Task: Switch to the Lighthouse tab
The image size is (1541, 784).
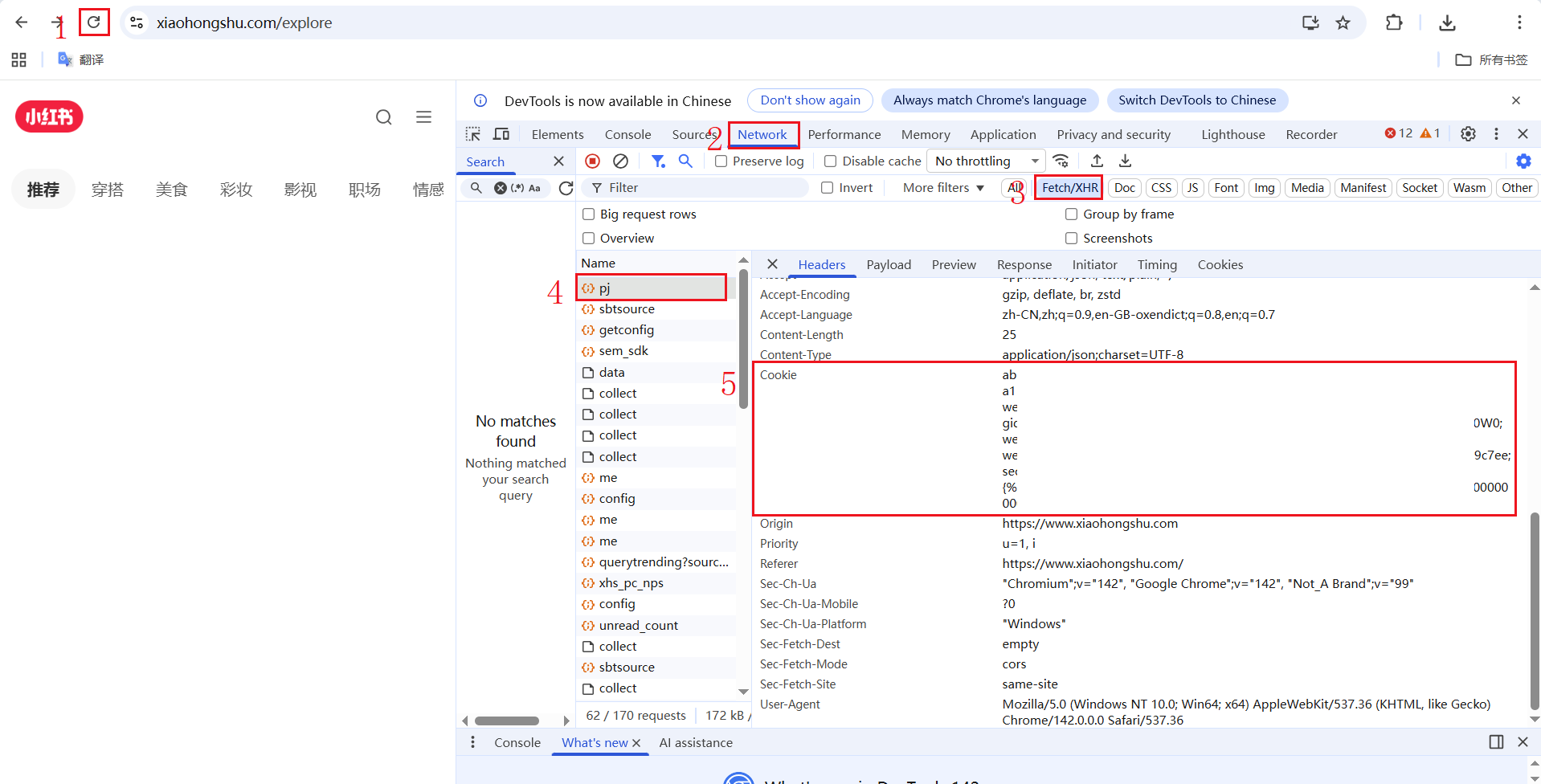Action: (x=1232, y=134)
